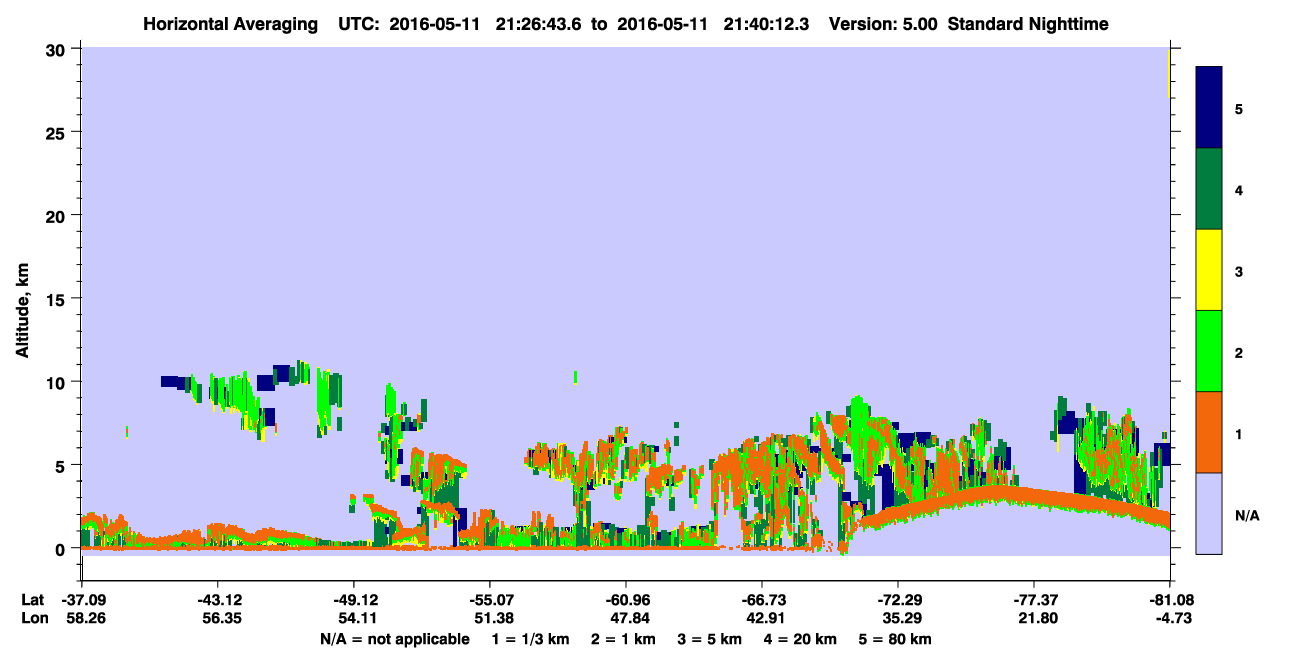This screenshot has height=667, width=1300.
Task: Click the altitude tick label '10'
Action: pyautogui.click(x=58, y=382)
